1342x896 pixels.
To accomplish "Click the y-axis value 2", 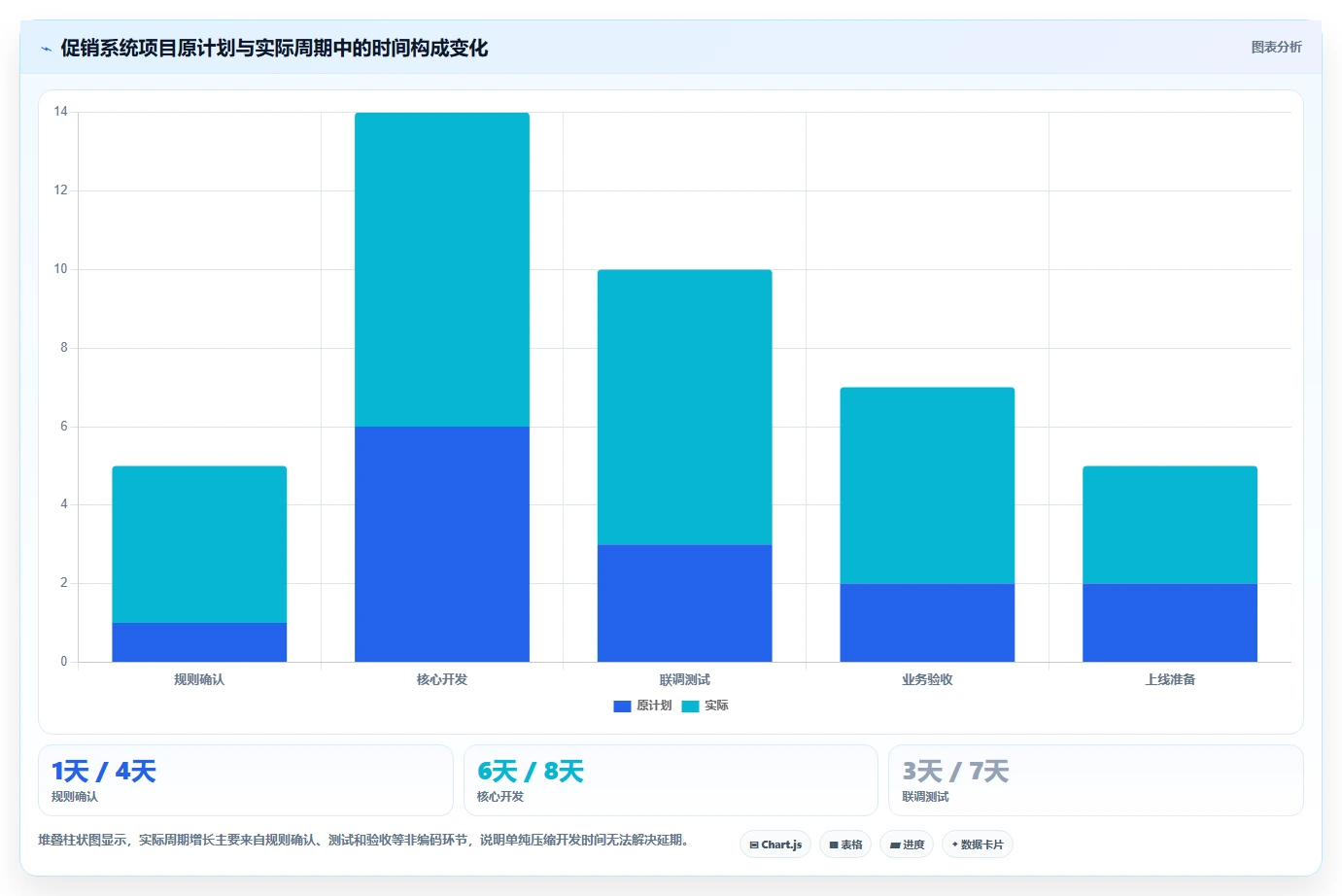I will [x=64, y=583].
